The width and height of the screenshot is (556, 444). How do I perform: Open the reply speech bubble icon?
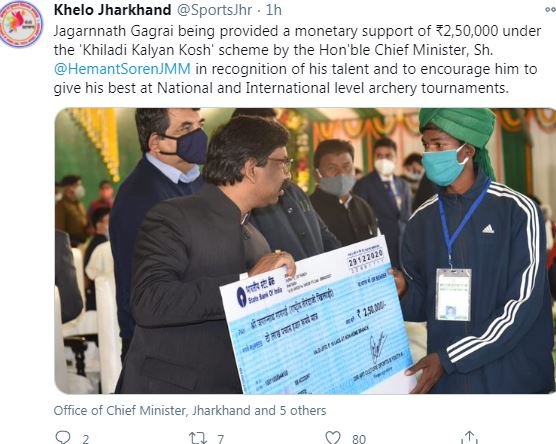(x=63, y=438)
